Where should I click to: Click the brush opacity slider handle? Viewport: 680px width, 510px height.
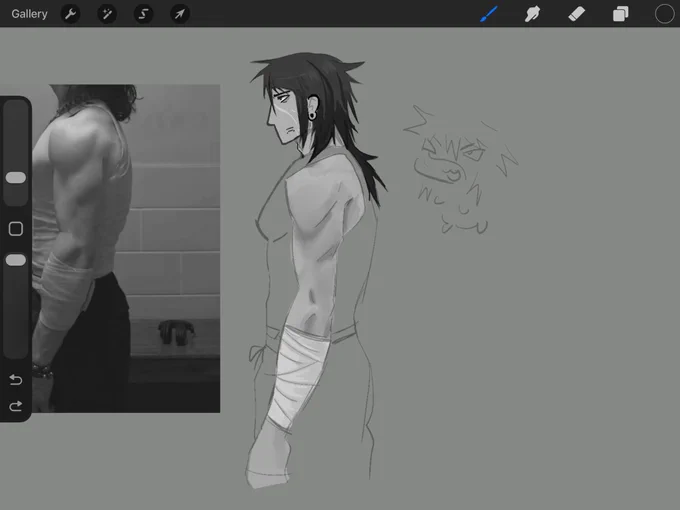pyautogui.click(x=16, y=260)
